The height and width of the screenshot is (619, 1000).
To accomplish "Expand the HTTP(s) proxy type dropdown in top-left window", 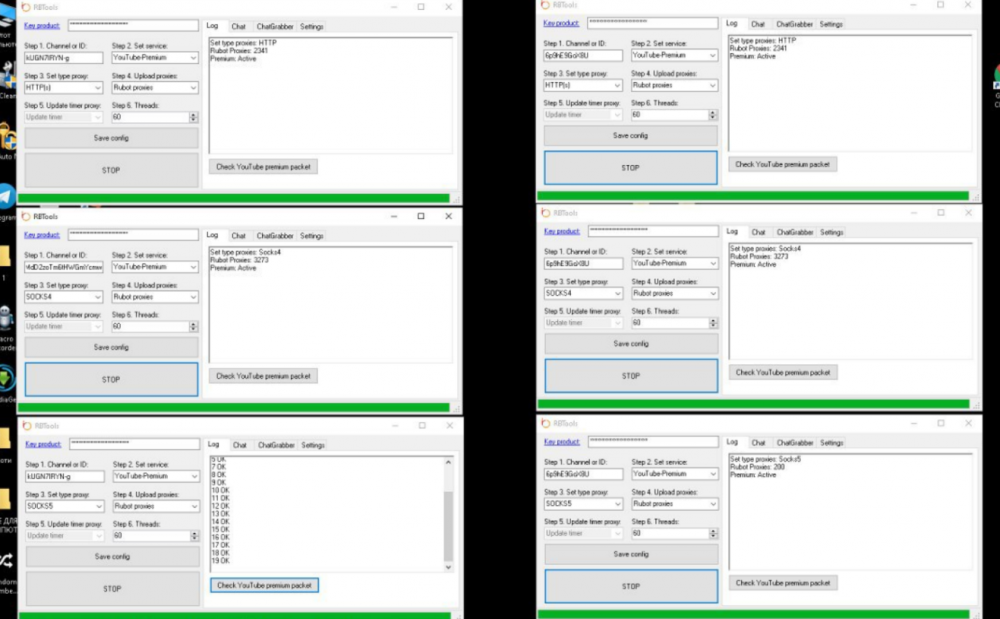I will click(97, 87).
